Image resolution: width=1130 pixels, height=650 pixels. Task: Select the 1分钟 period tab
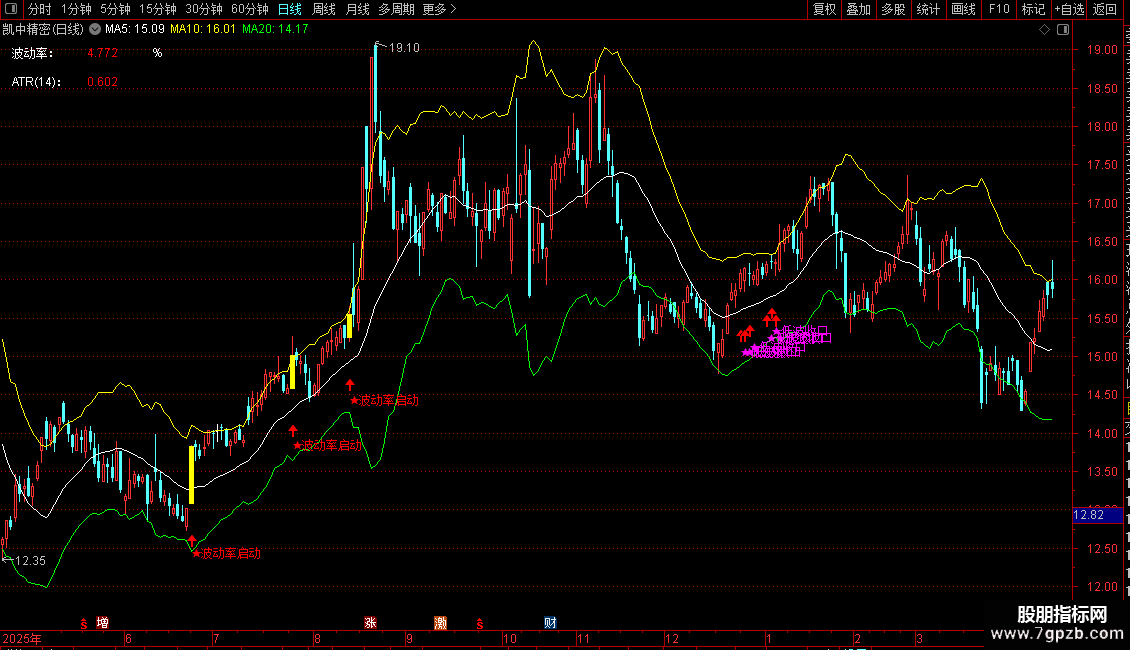tap(76, 9)
